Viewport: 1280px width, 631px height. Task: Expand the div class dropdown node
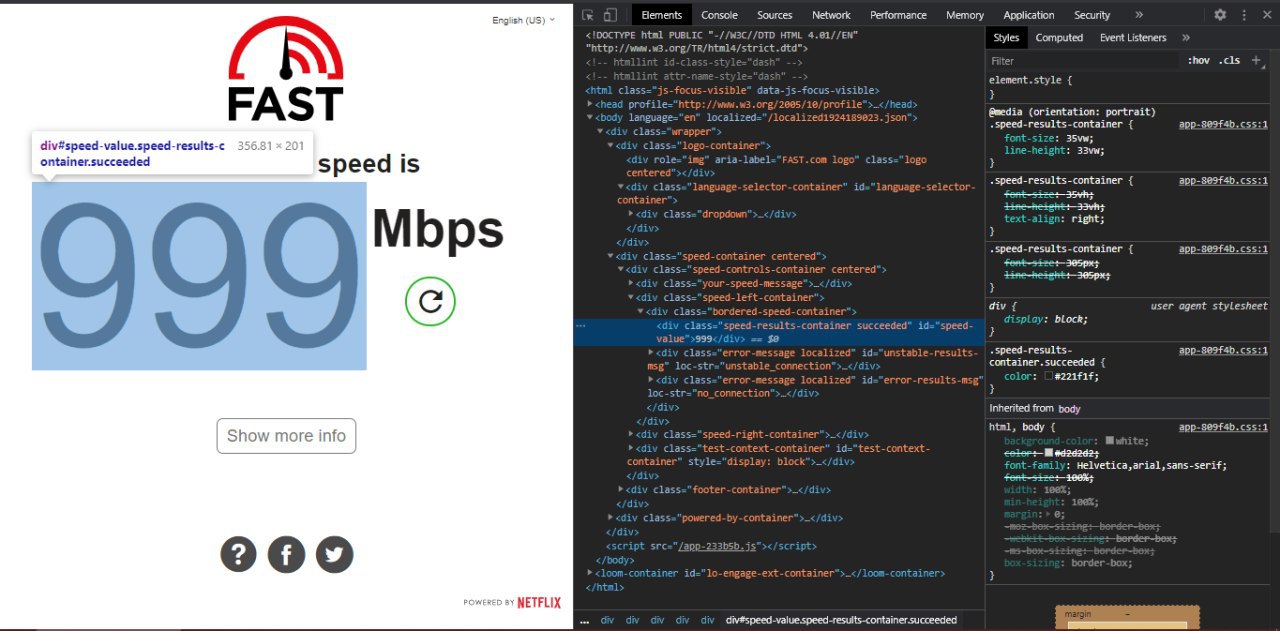tap(630, 214)
